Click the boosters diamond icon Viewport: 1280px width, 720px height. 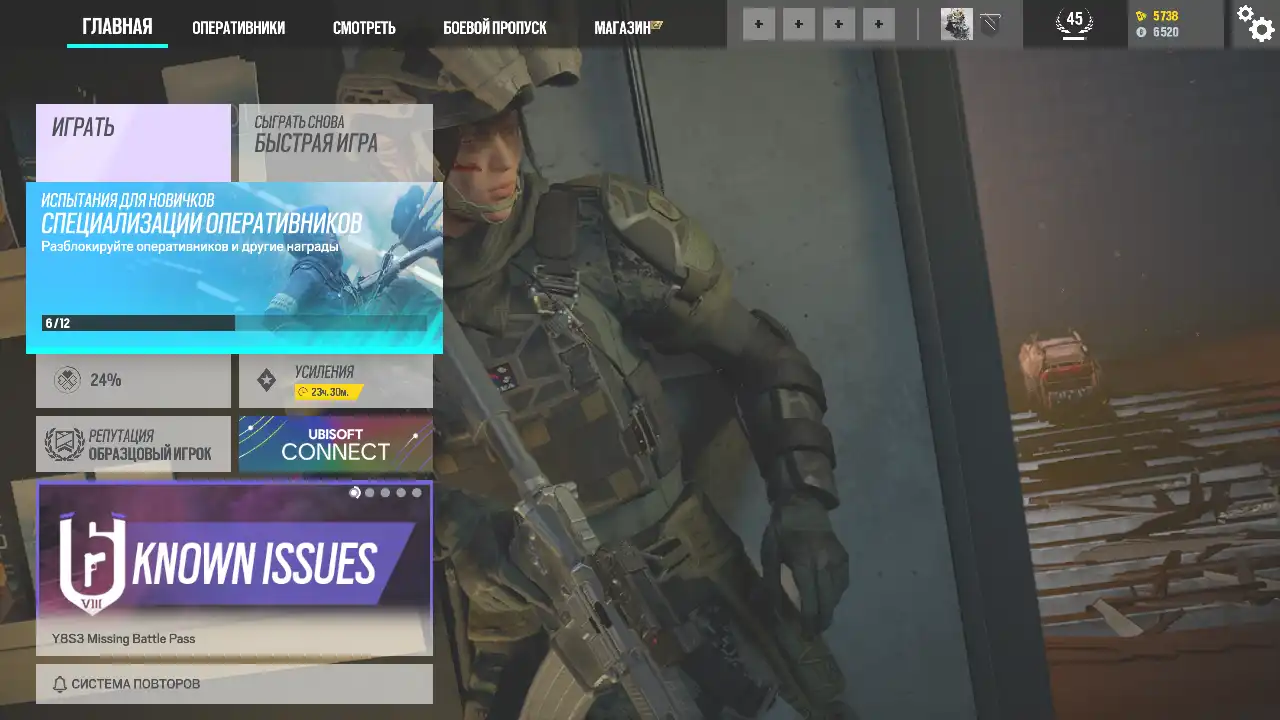click(266, 380)
